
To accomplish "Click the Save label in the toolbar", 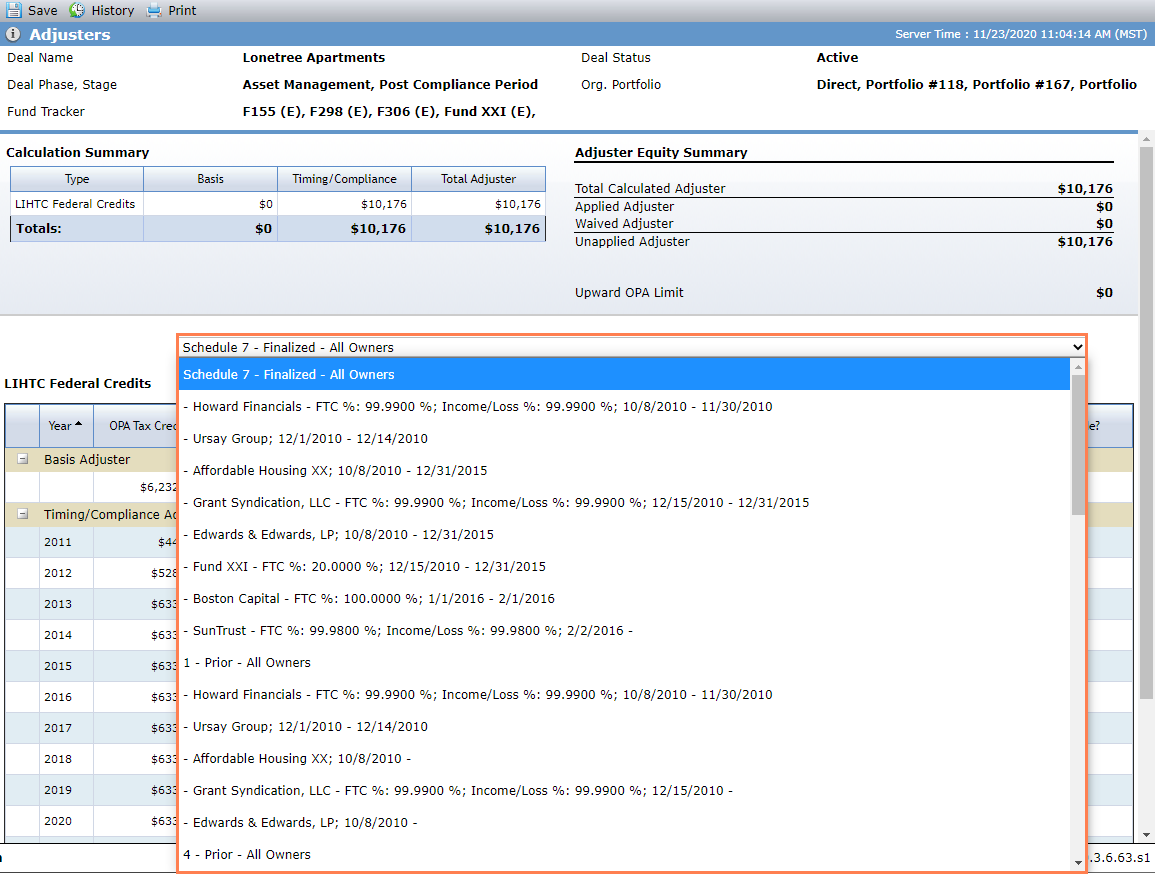I will click(x=43, y=10).
